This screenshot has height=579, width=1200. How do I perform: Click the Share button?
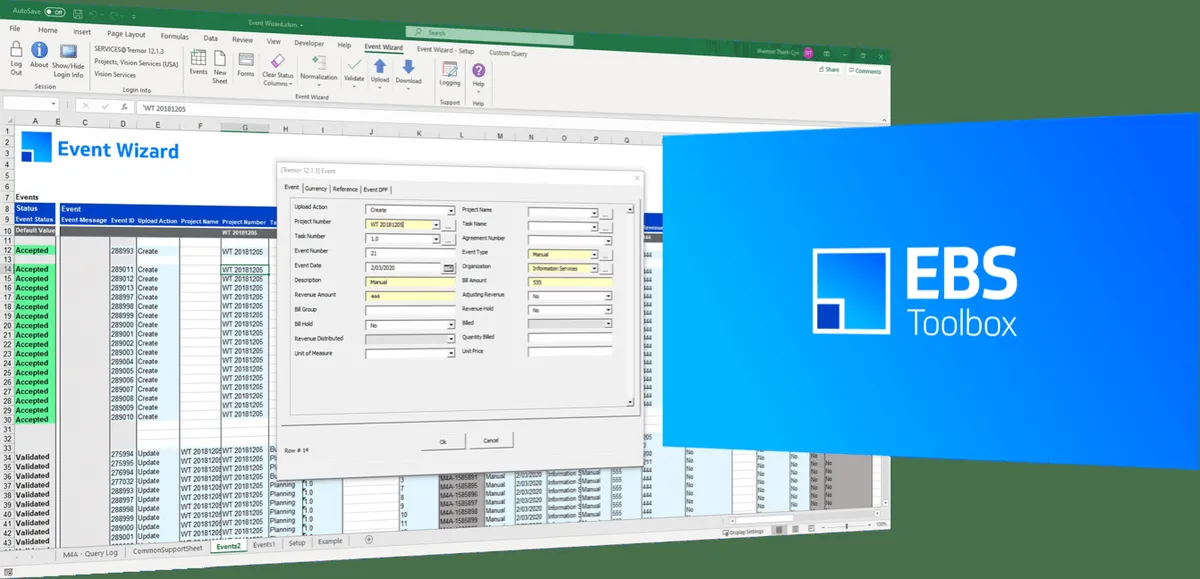click(x=829, y=70)
